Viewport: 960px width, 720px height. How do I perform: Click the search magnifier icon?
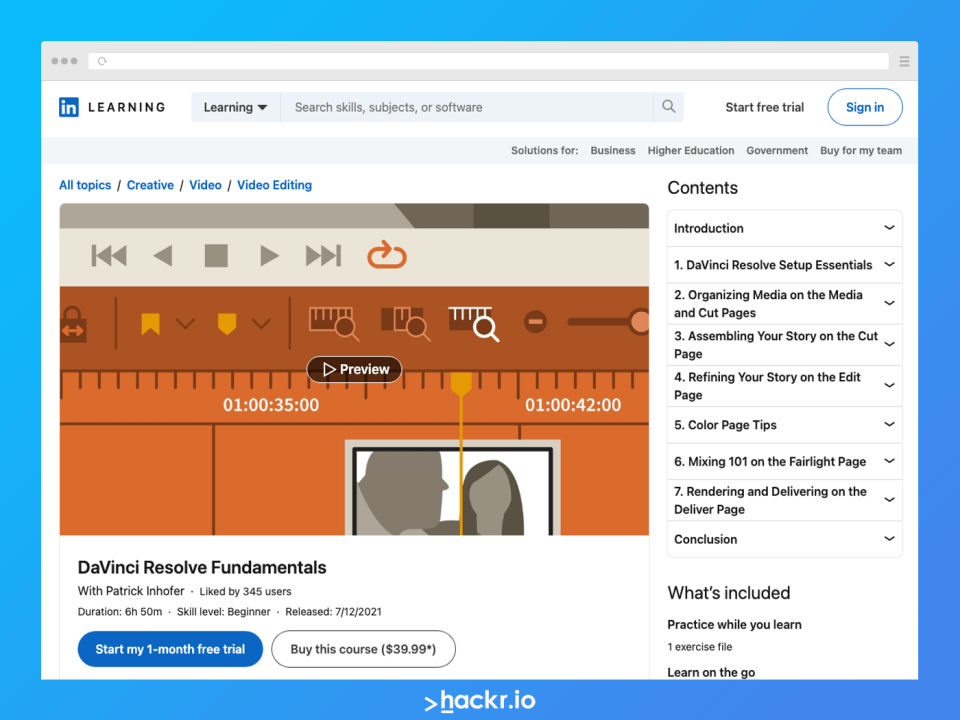pos(669,107)
